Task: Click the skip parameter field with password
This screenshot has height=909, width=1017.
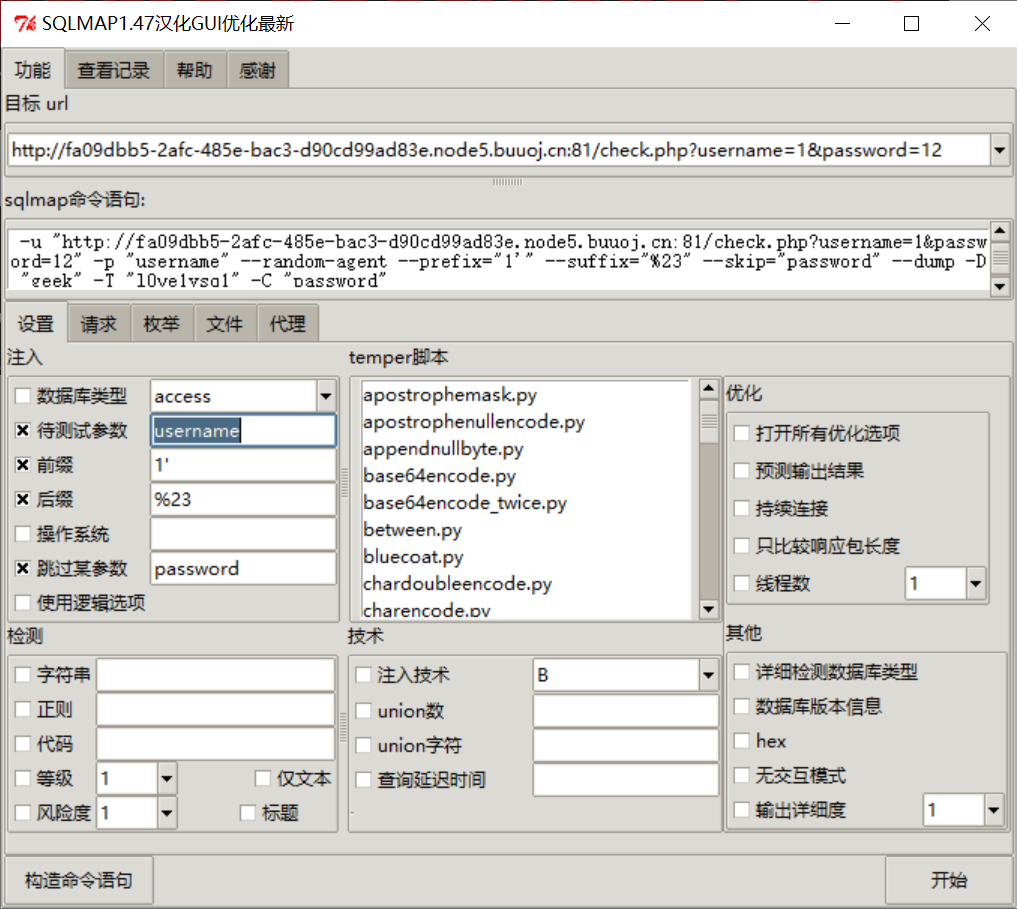Action: point(243,568)
